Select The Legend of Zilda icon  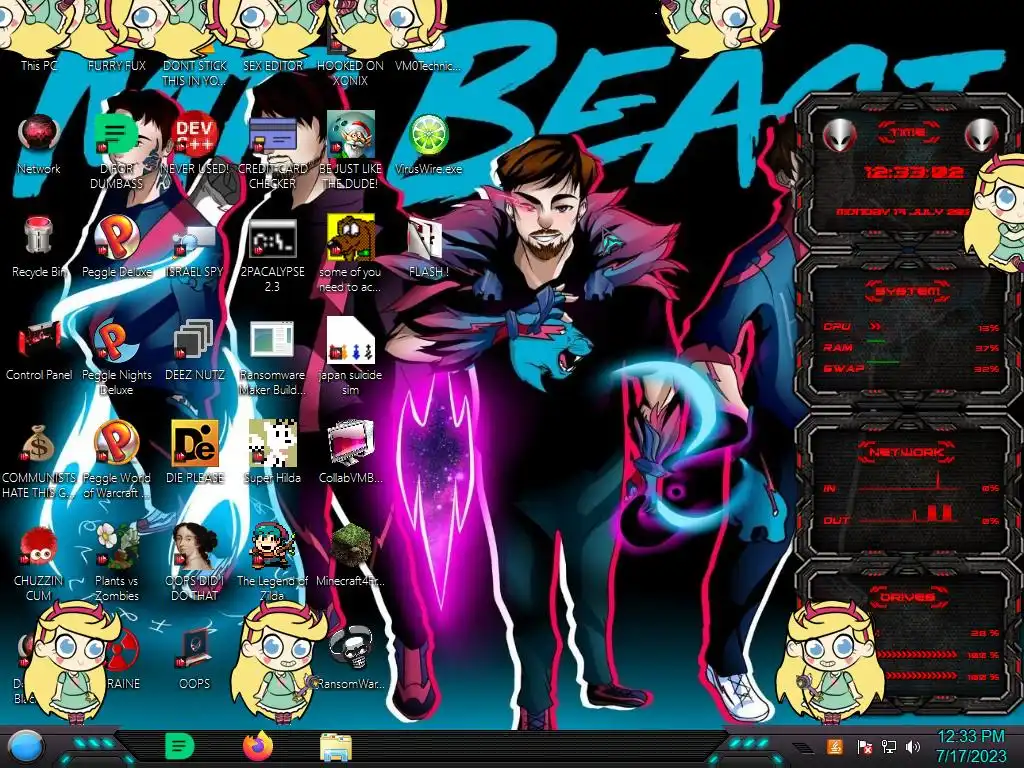[x=272, y=546]
